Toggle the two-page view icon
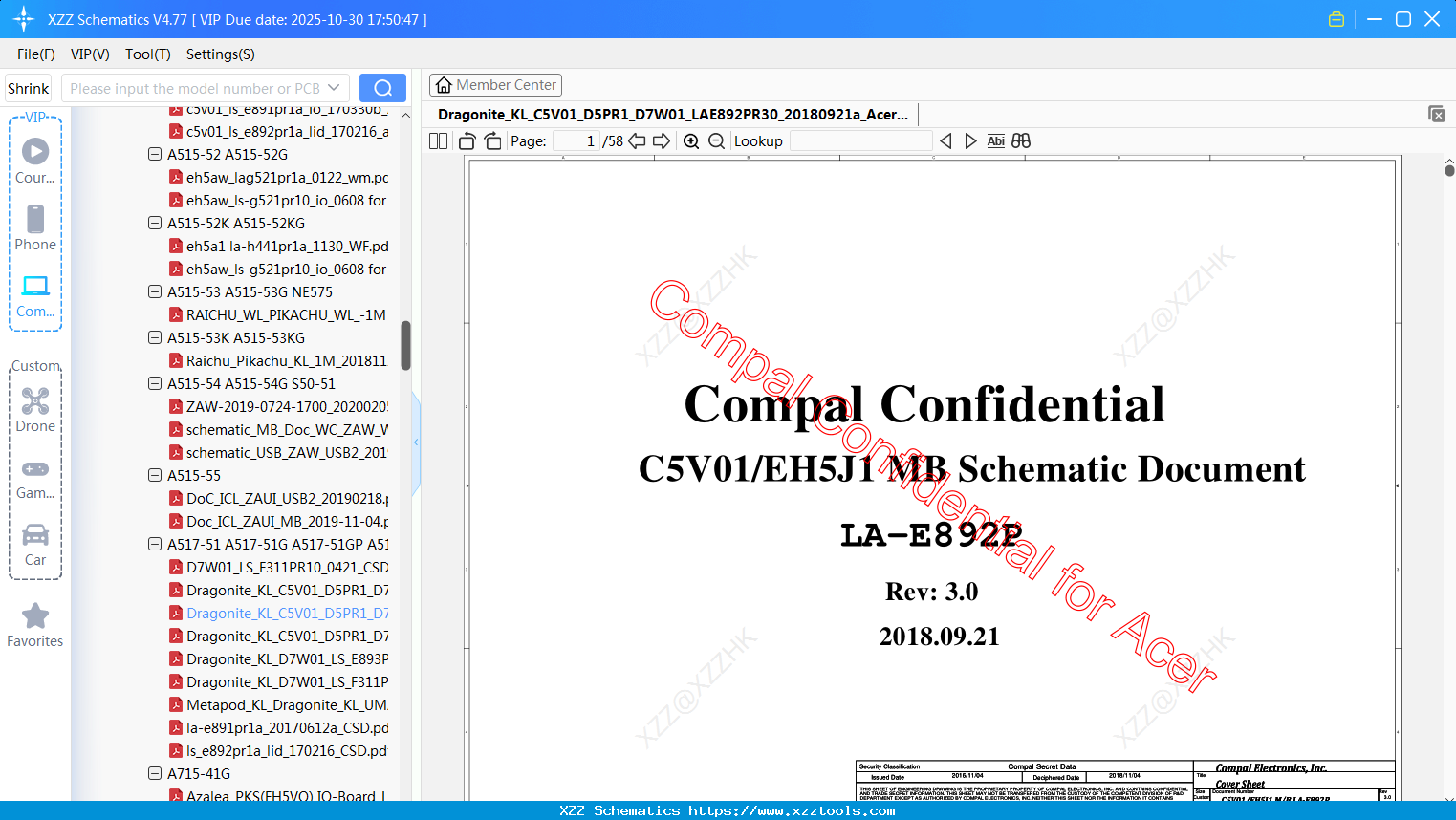Viewport: 1456px width, 820px height. (x=439, y=141)
